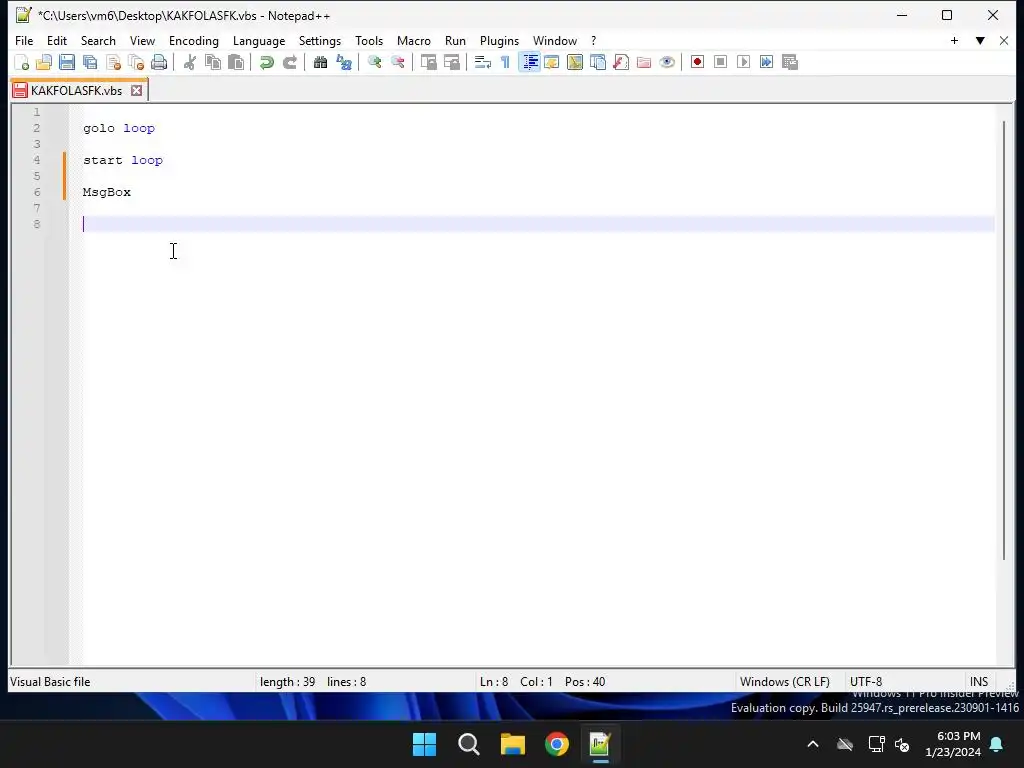Screen dimensions: 1024x768
Task: Open the File menu
Action: [x=24, y=40]
